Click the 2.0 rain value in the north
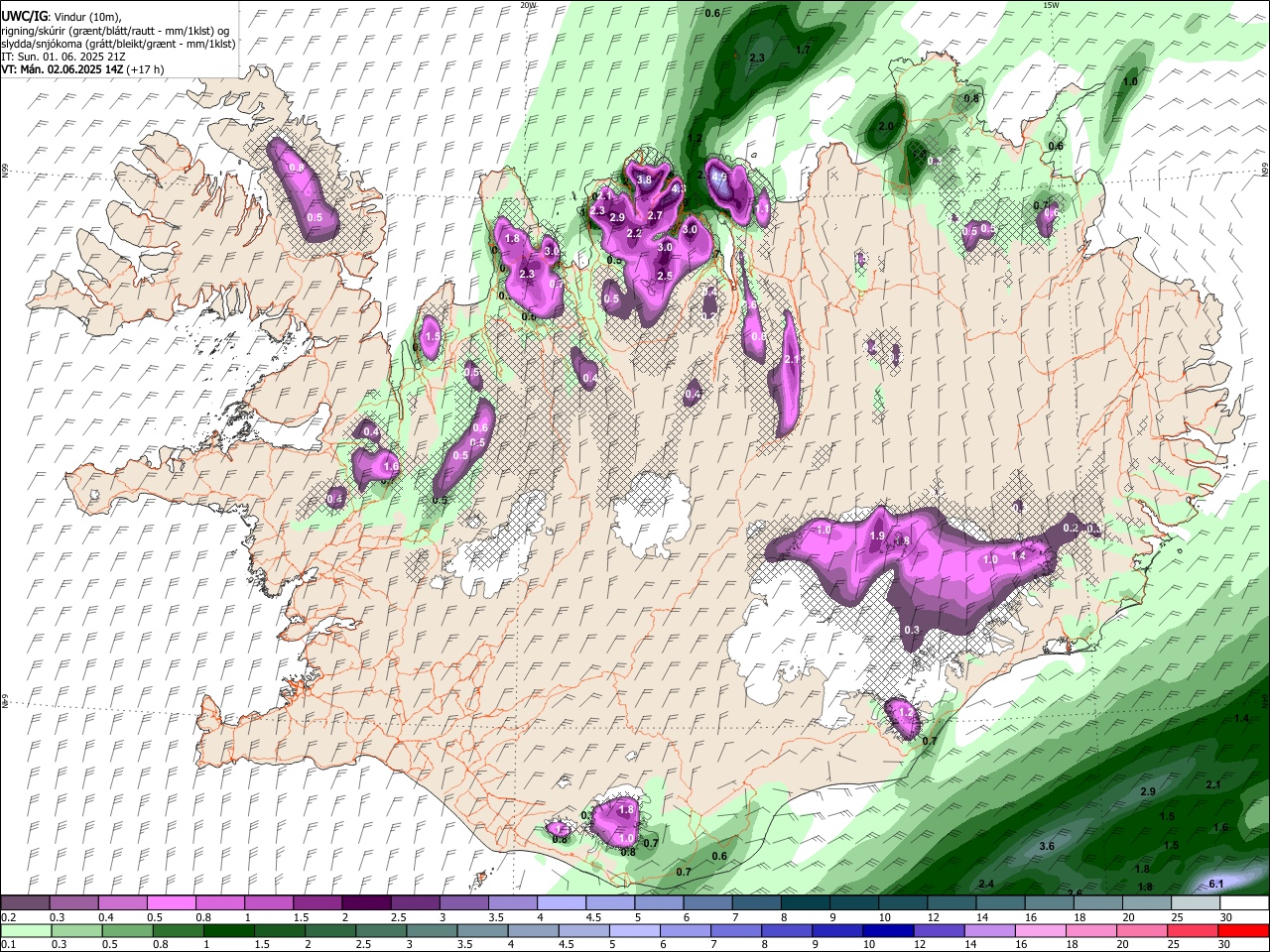 pyautogui.click(x=886, y=126)
